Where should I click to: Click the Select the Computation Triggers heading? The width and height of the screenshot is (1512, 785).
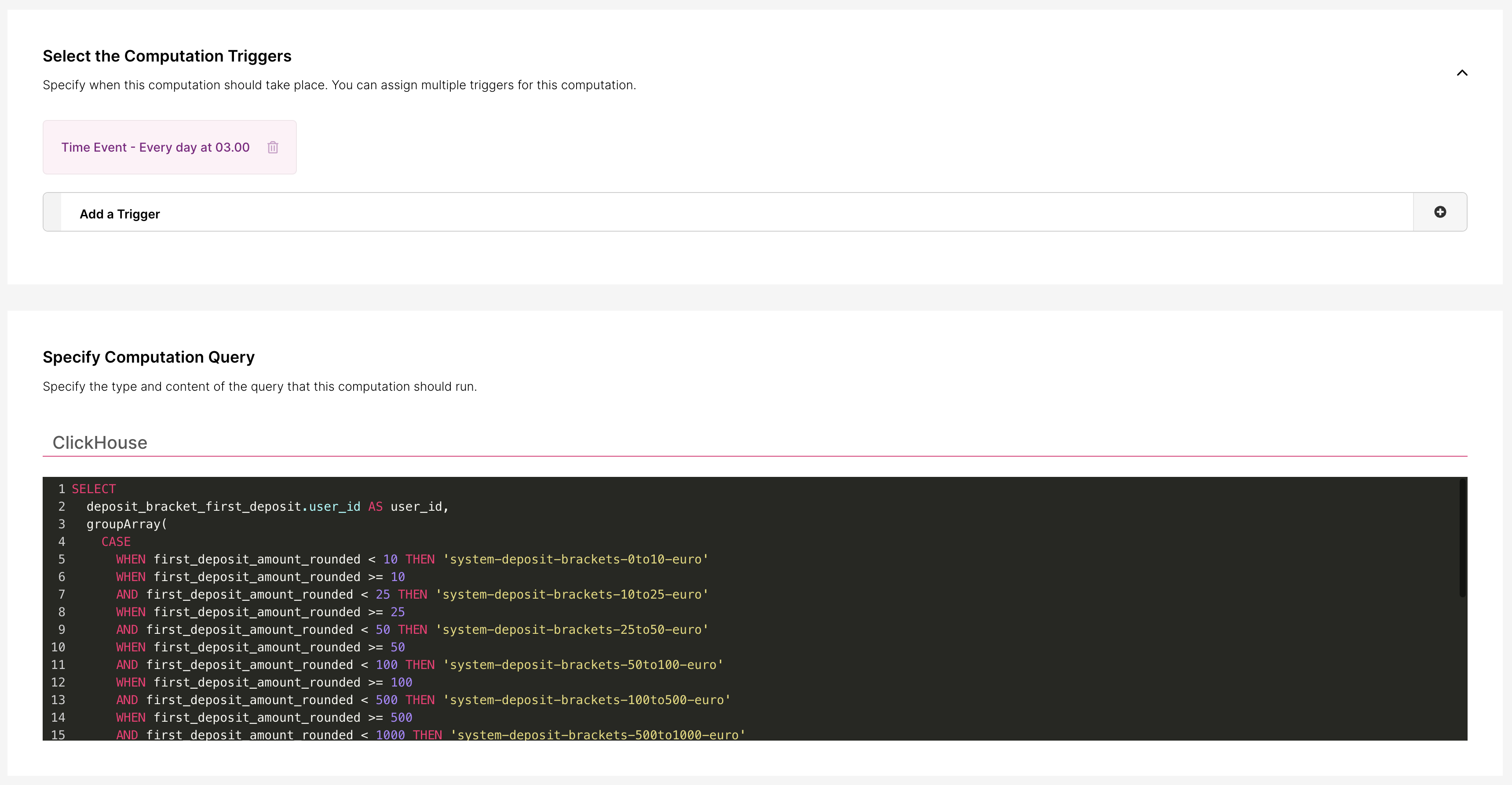click(167, 56)
